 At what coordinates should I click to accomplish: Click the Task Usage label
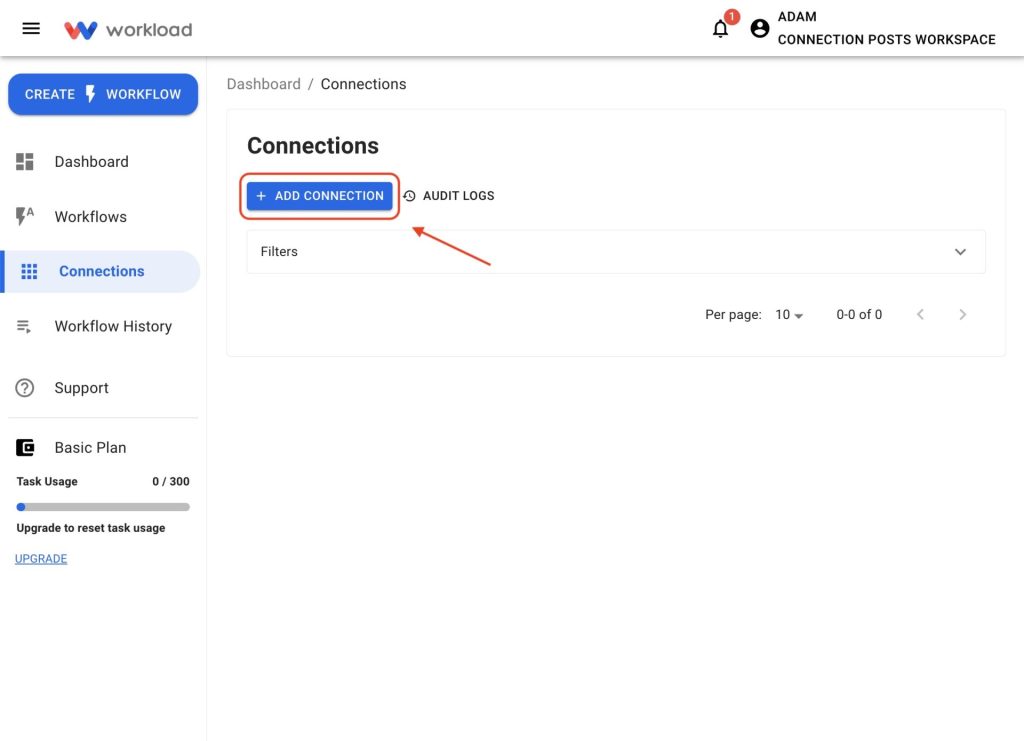pos(47,481)
